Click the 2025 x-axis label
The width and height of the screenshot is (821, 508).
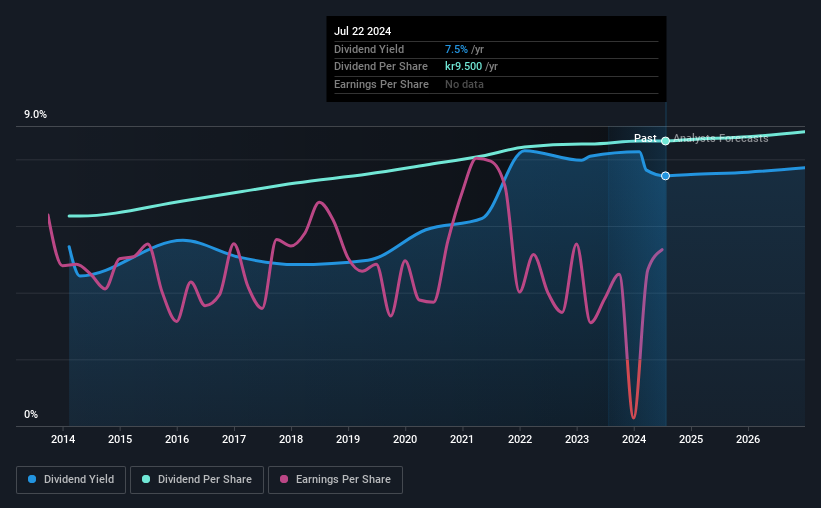coord(691,439)
